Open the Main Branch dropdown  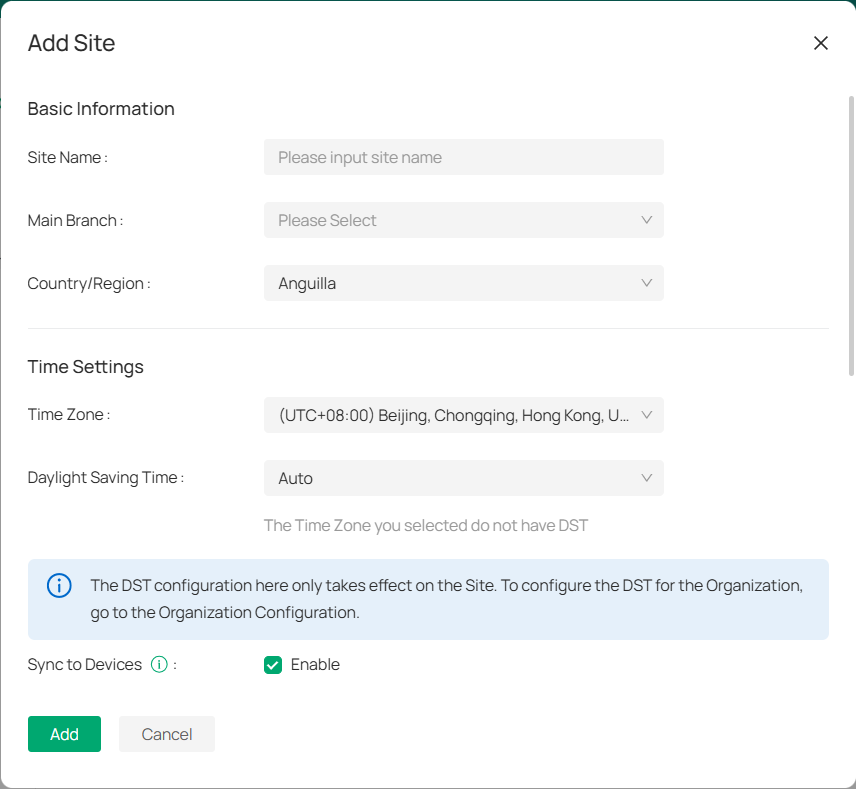(463, 220)
